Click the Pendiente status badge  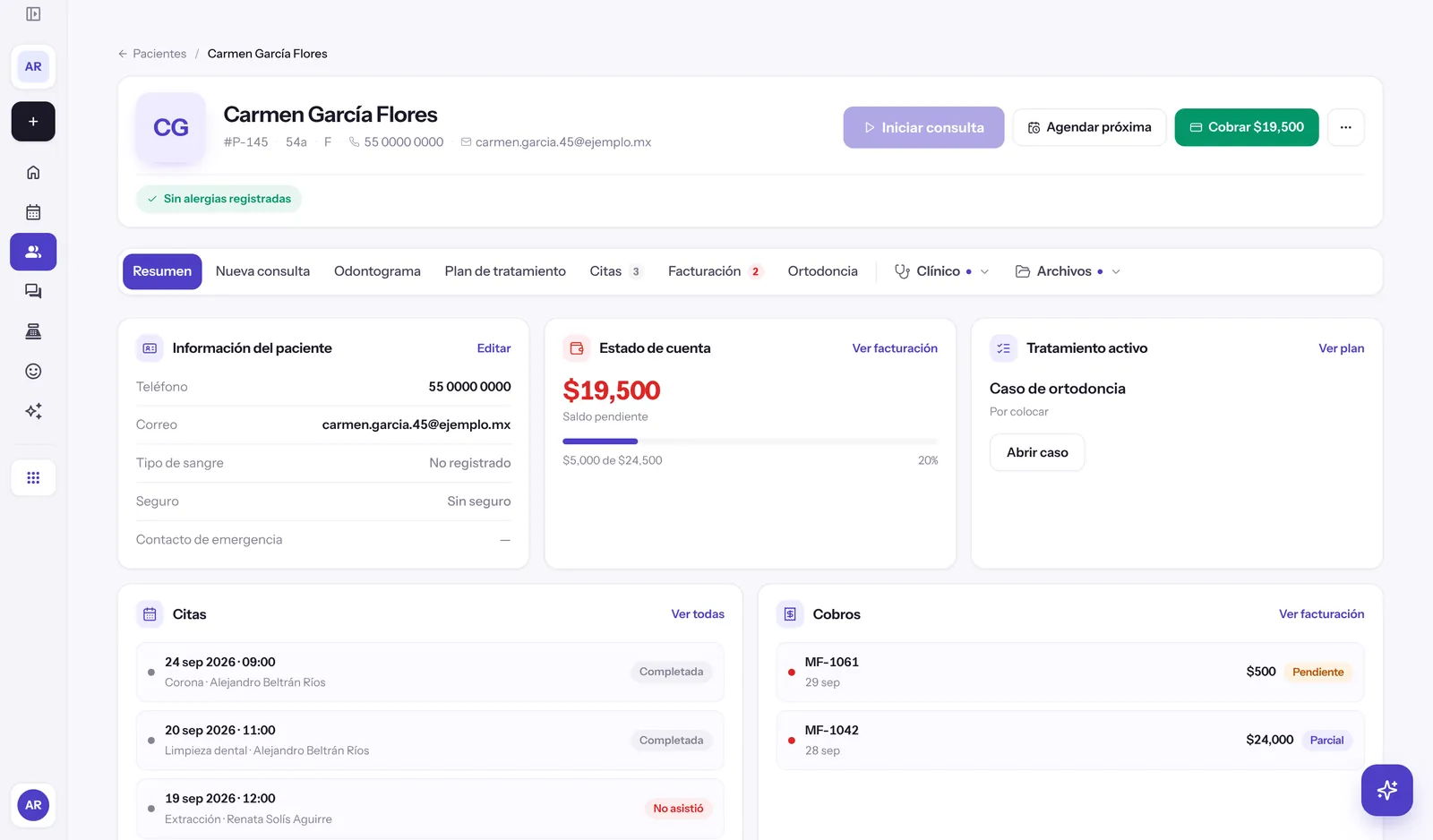(1317, 672)
